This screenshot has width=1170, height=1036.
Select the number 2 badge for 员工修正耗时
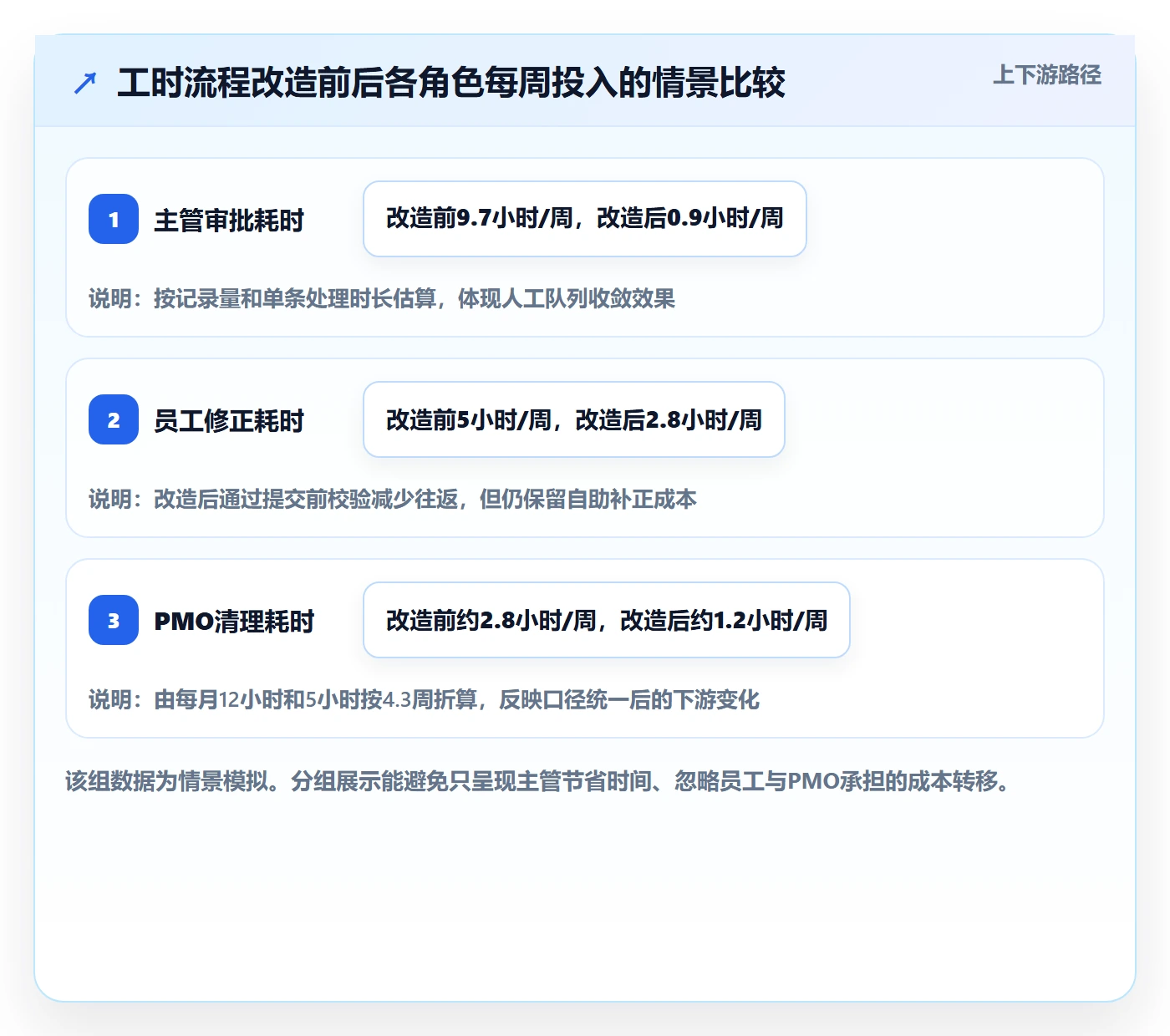click(x=114, y=419)
